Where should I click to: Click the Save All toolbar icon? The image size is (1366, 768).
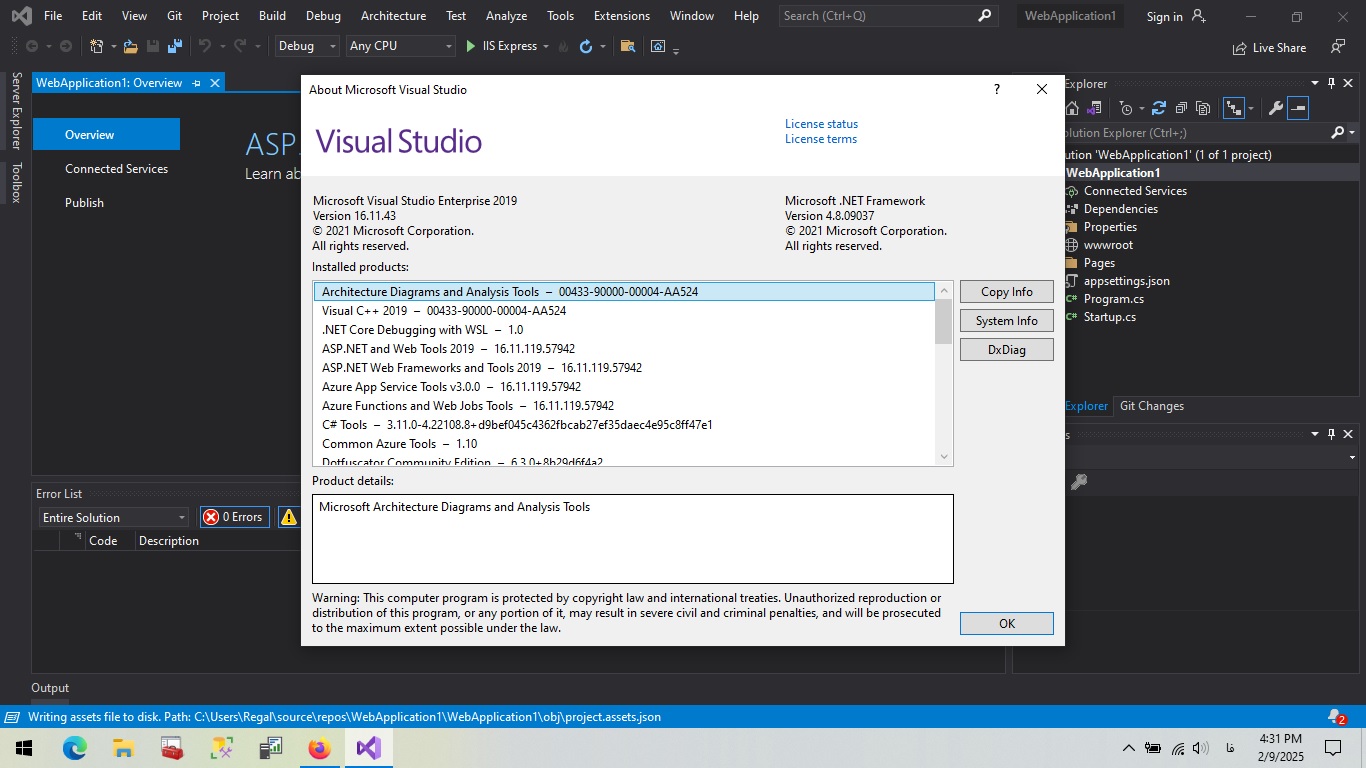tap(175, 46)
